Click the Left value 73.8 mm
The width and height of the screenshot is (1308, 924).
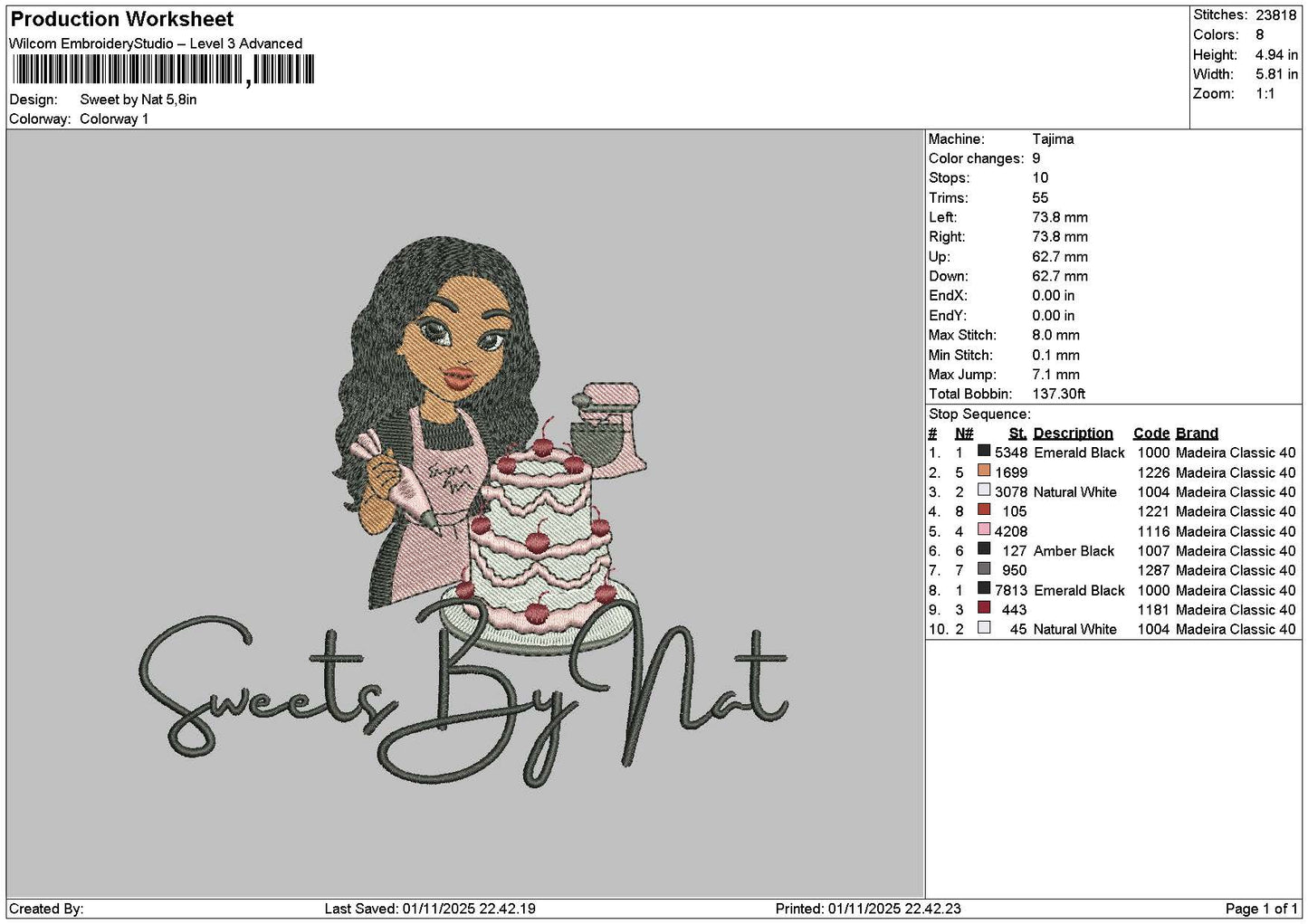coord(1060,217)
